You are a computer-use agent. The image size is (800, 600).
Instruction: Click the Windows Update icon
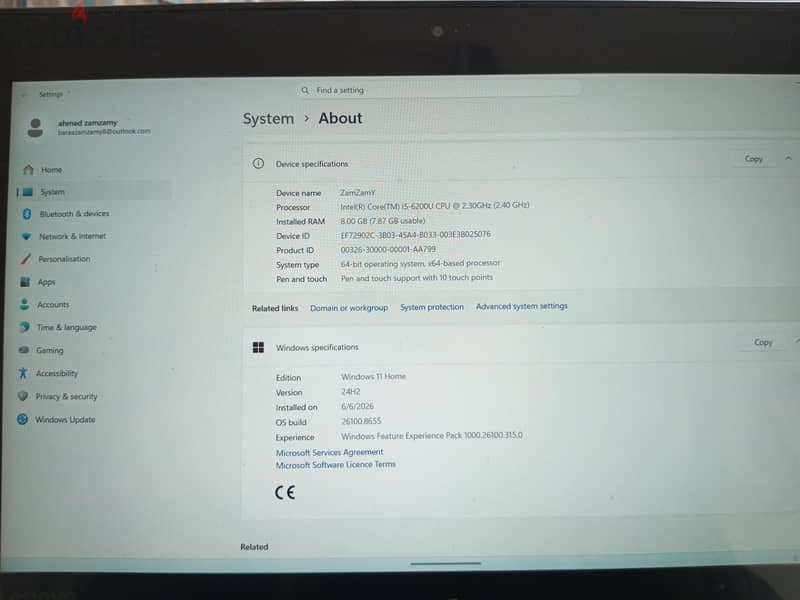[22, 419]
